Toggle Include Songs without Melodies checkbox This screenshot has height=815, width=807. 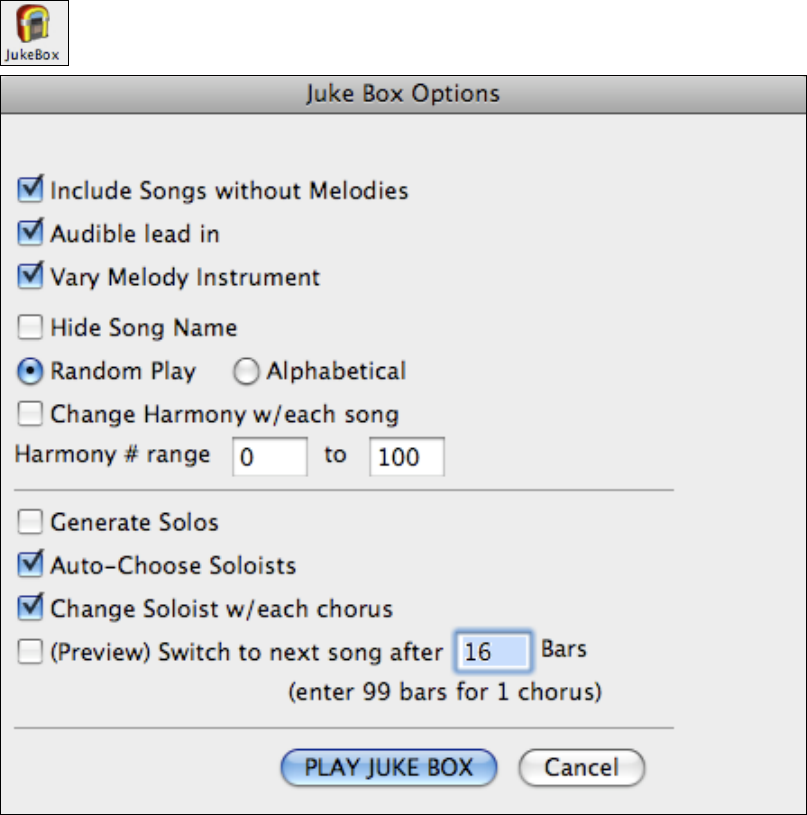pos(31,189)
